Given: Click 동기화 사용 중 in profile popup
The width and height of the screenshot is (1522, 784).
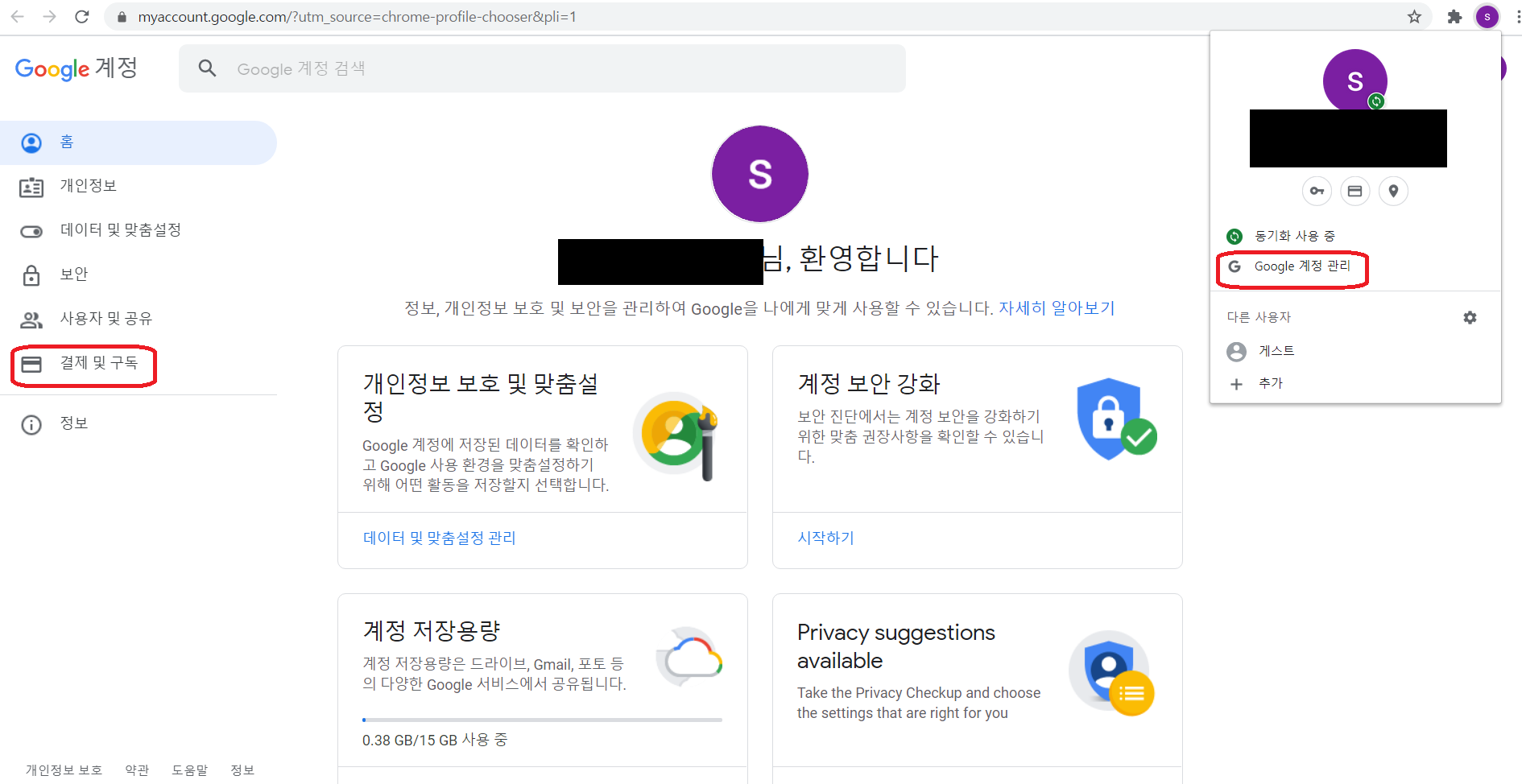Looking at the screenshot, I should (x=1355, y=236).
